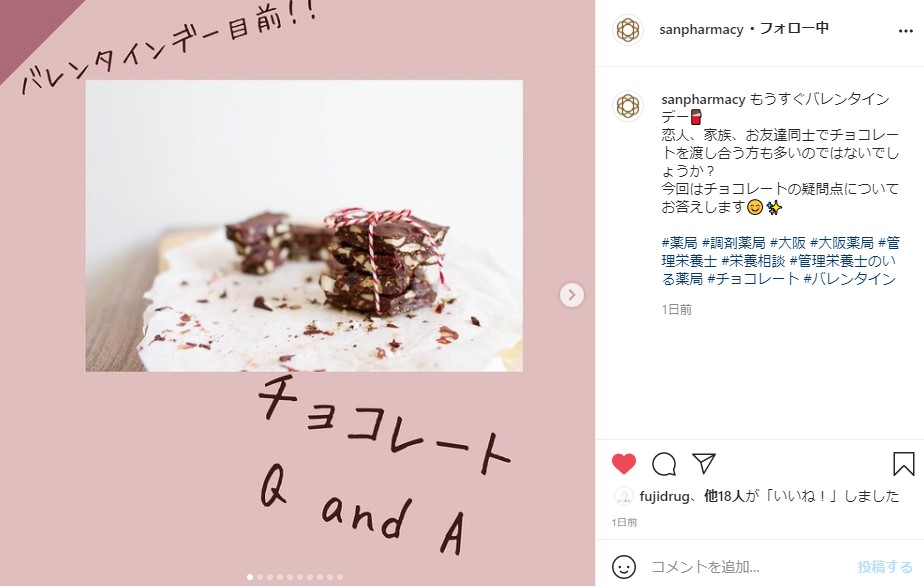Open the emoji picker smiley icon
Viewport: 924px width, 586px height.
pos(624,567)
